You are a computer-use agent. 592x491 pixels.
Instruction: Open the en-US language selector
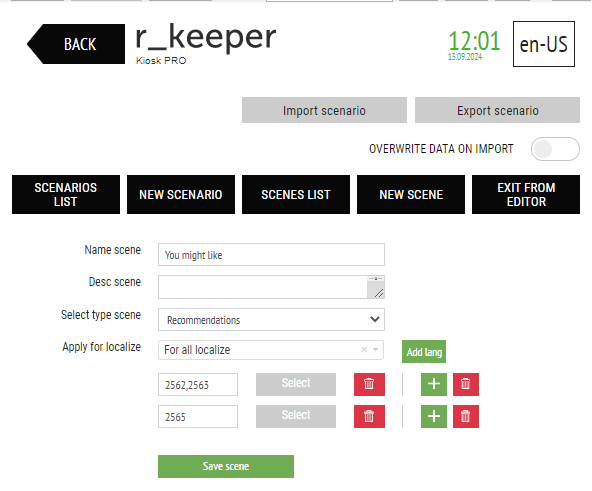tap(544, 44)
